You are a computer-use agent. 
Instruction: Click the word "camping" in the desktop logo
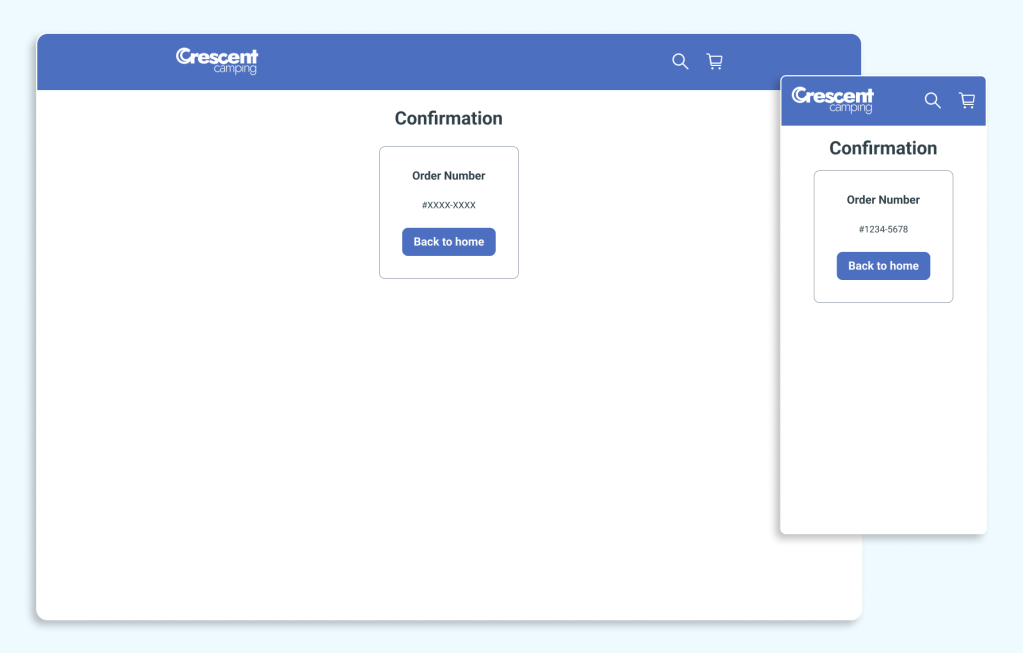click(x=235, y=70)
